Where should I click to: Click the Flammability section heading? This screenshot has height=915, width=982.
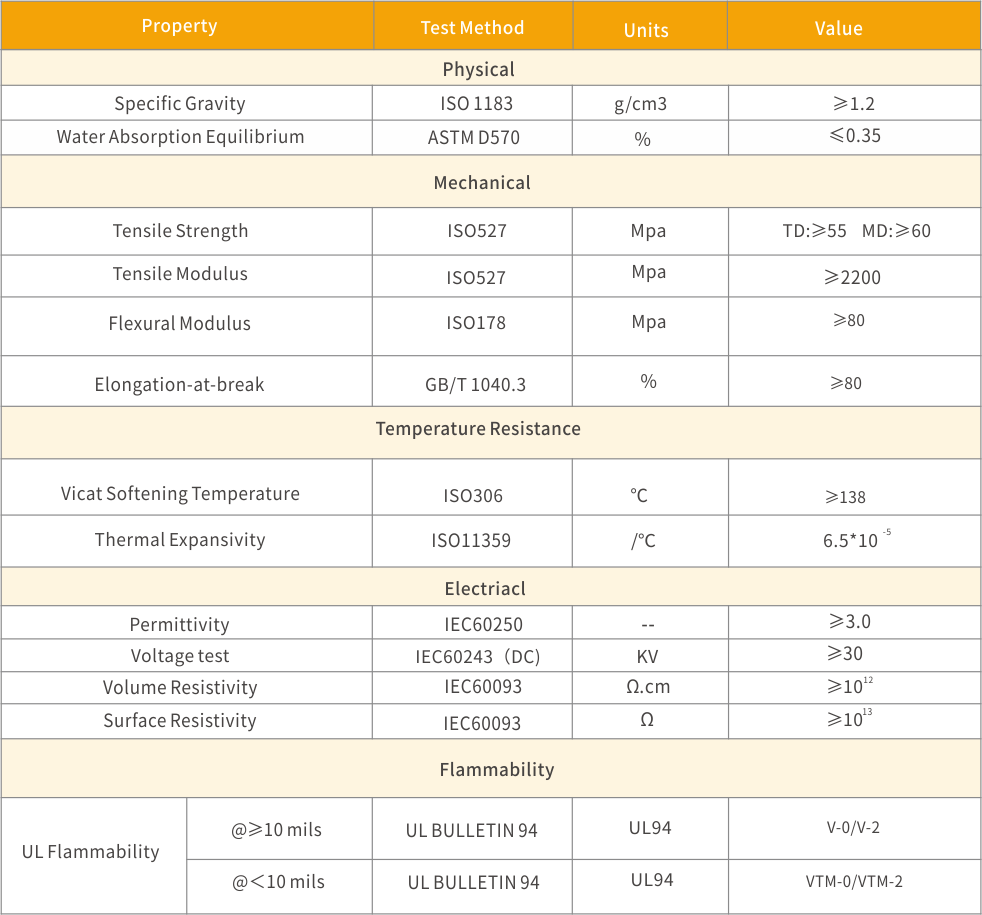coord(496,769)
